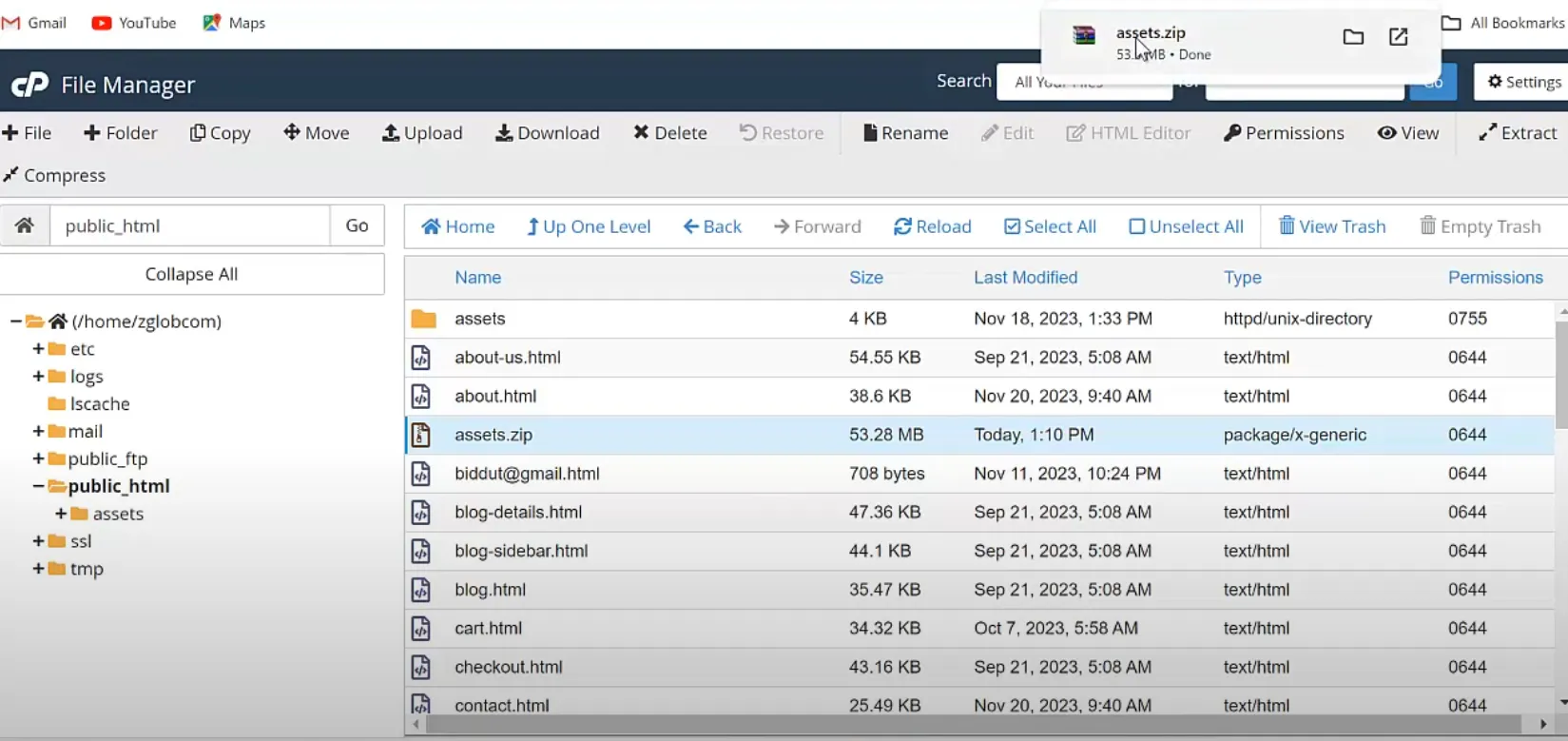Screen dimensions: 1568x741
Task: Click Unselect All checkbox
Action: pyautogui.click(x=1136, y=226)
